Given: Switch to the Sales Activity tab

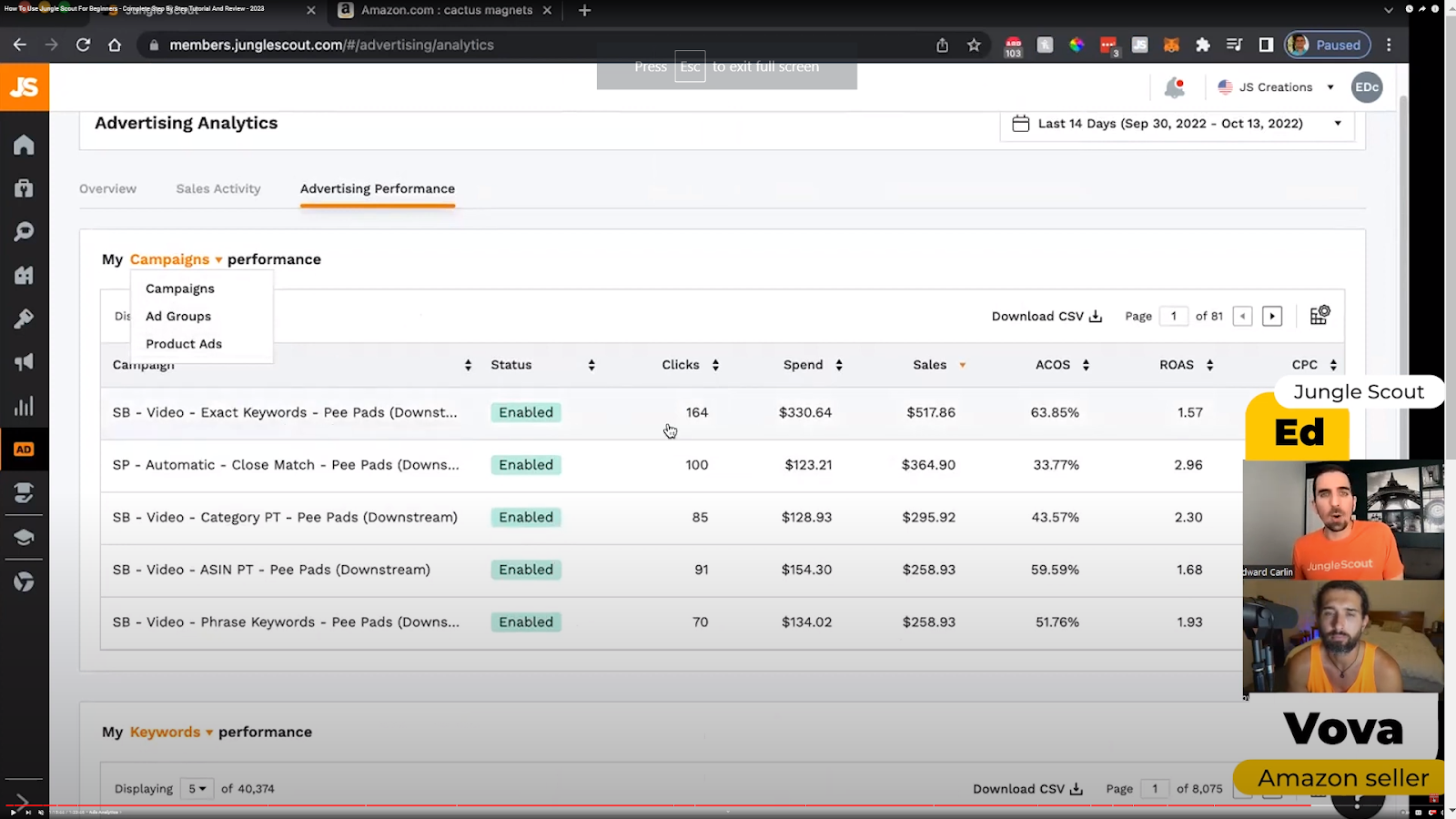Looking at the screenshot, I should [x=218, y=188].
